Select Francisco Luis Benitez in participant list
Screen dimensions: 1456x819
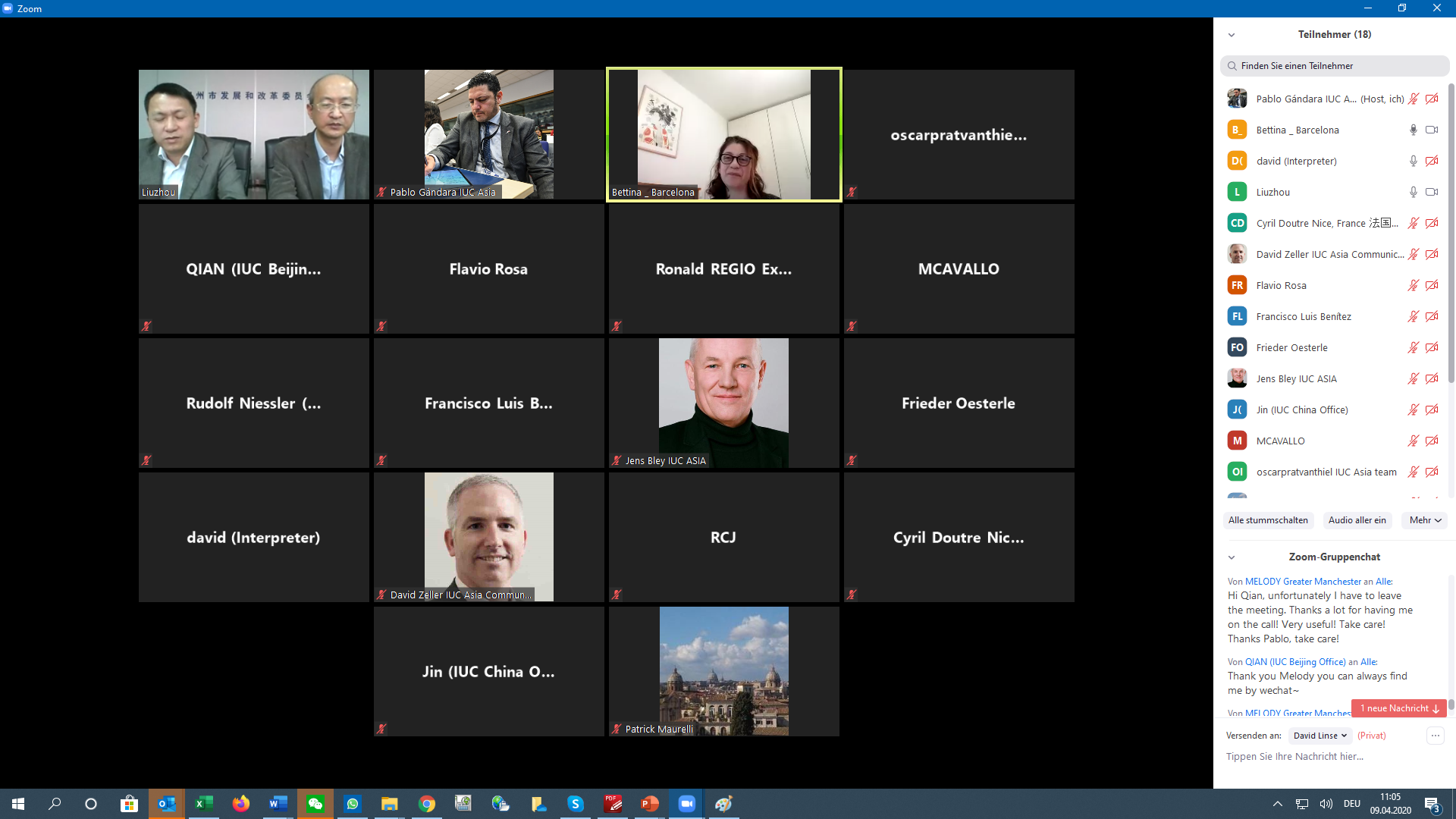[1303, 316]
